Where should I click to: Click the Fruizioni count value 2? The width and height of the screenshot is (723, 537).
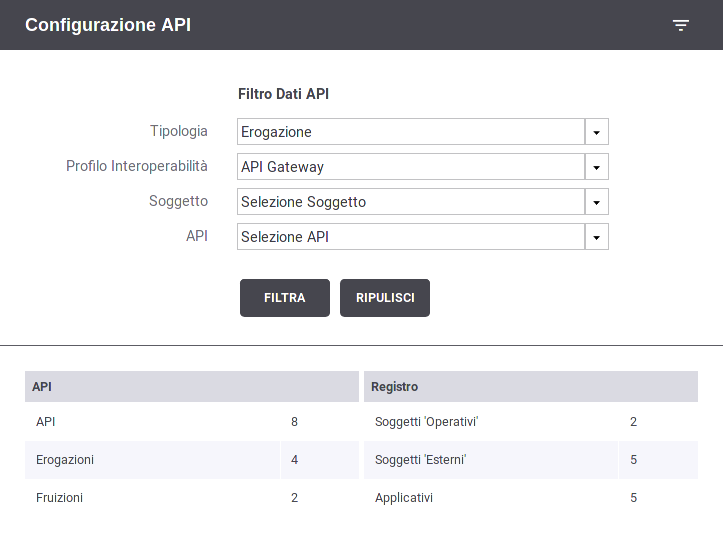(294, 498)
